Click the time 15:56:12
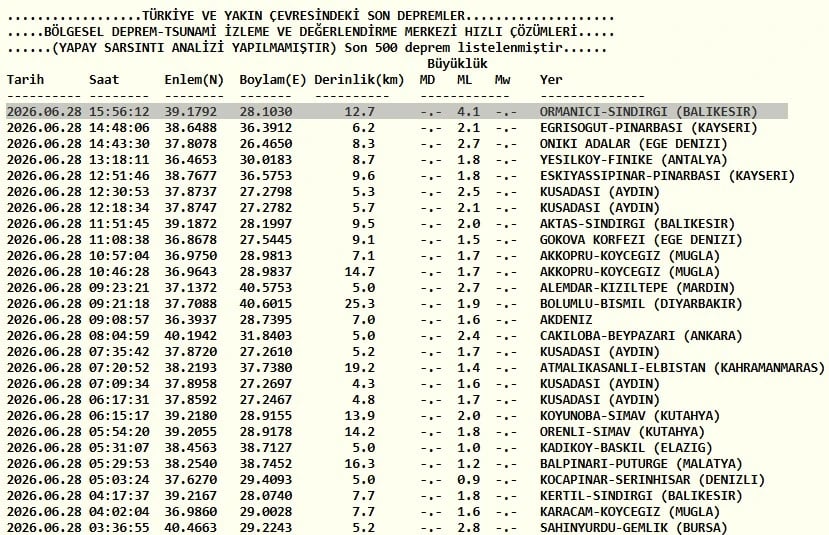This screenshot has height=535, width=829. click(119, 112)
